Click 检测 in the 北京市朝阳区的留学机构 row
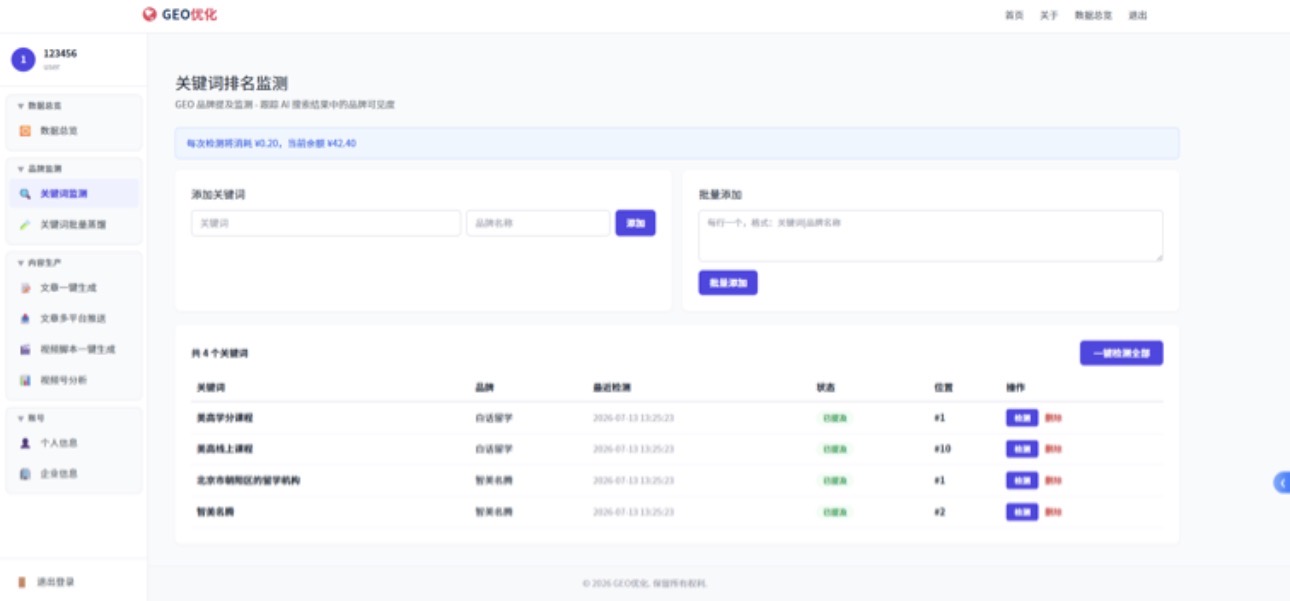The width and height of the screenshot is (1290, 601). [x=1022, y=481]
